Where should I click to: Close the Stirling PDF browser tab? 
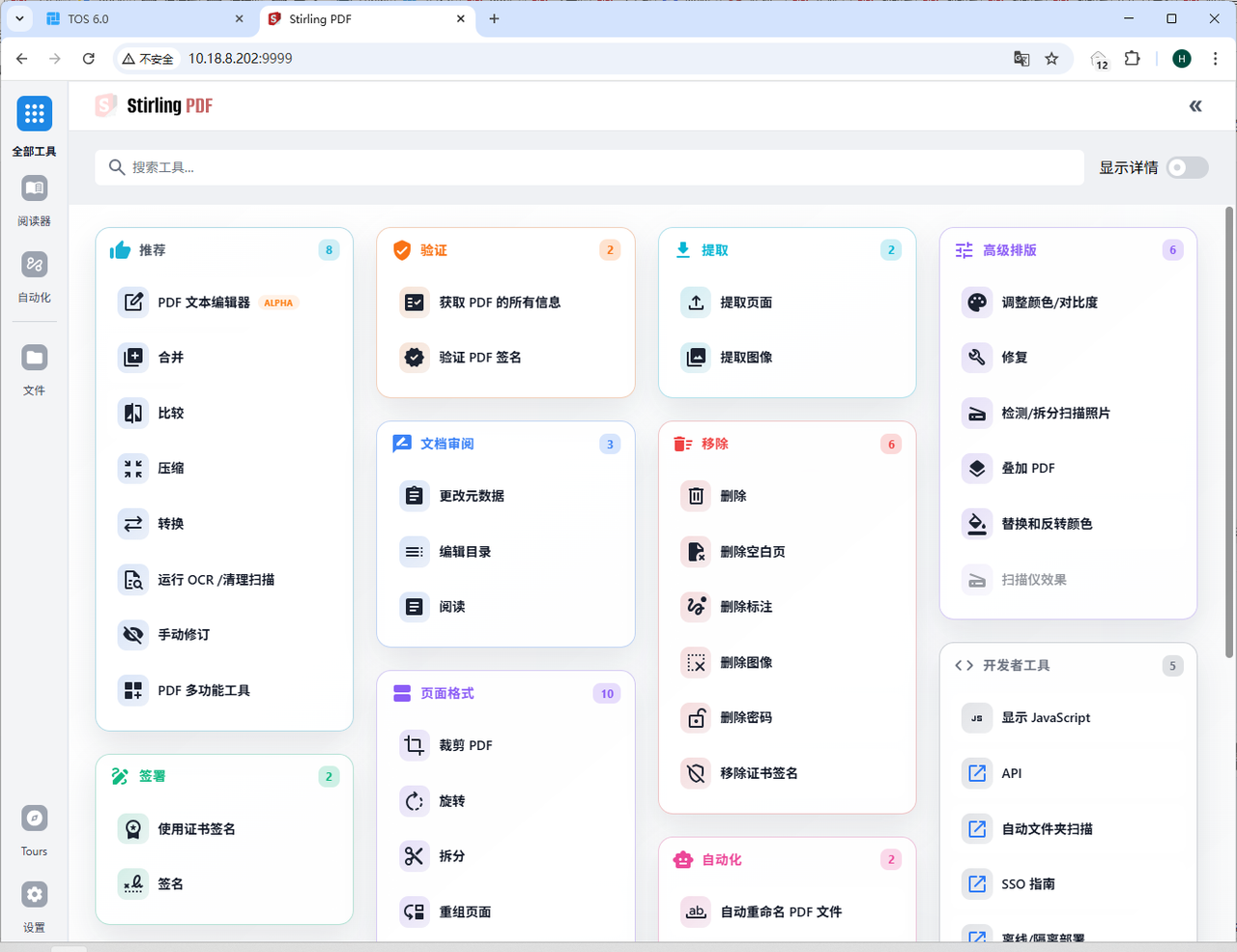[x=461, y=18]
